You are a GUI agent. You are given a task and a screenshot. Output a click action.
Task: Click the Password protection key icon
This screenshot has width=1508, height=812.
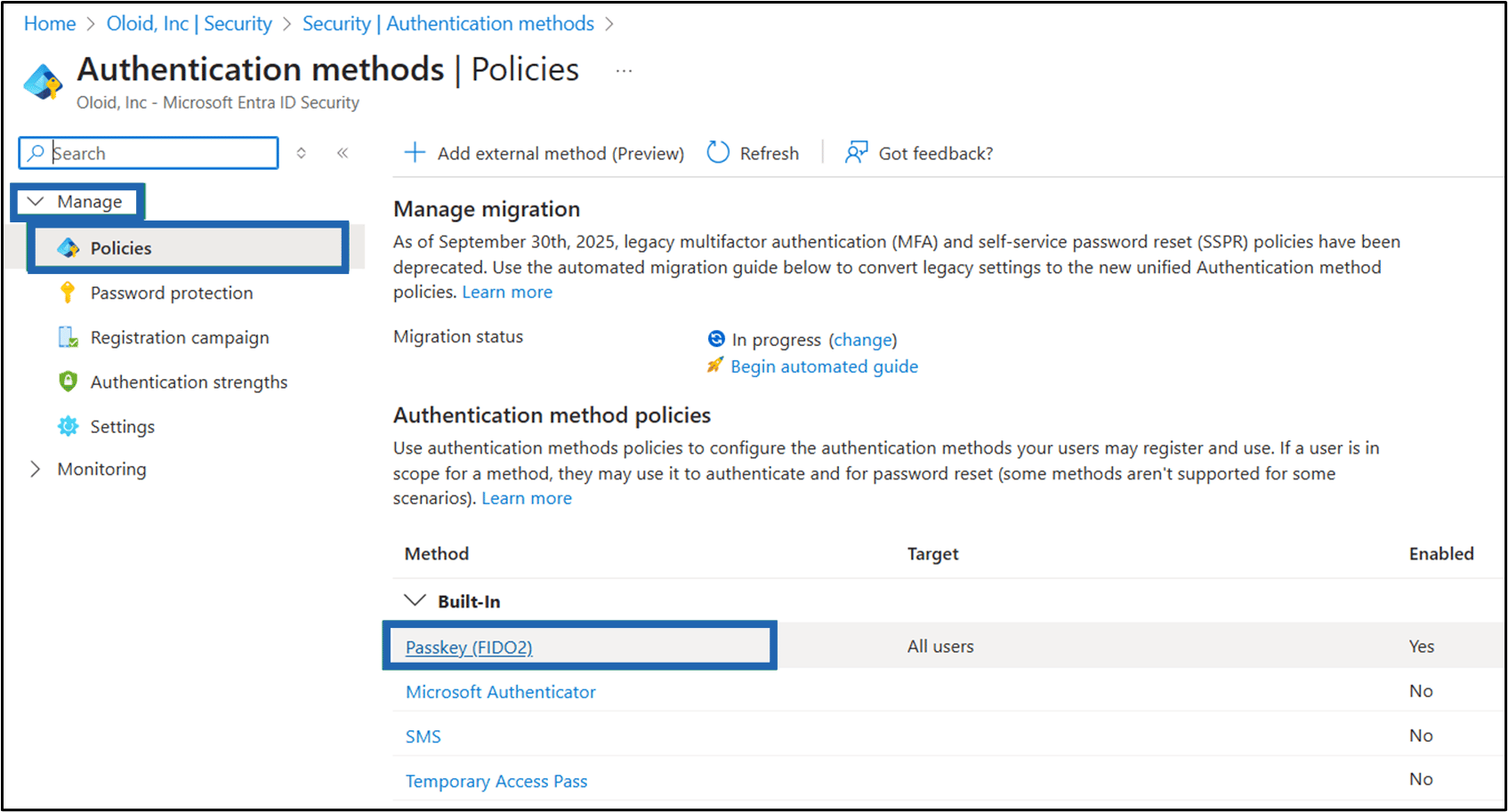(68, 293)
